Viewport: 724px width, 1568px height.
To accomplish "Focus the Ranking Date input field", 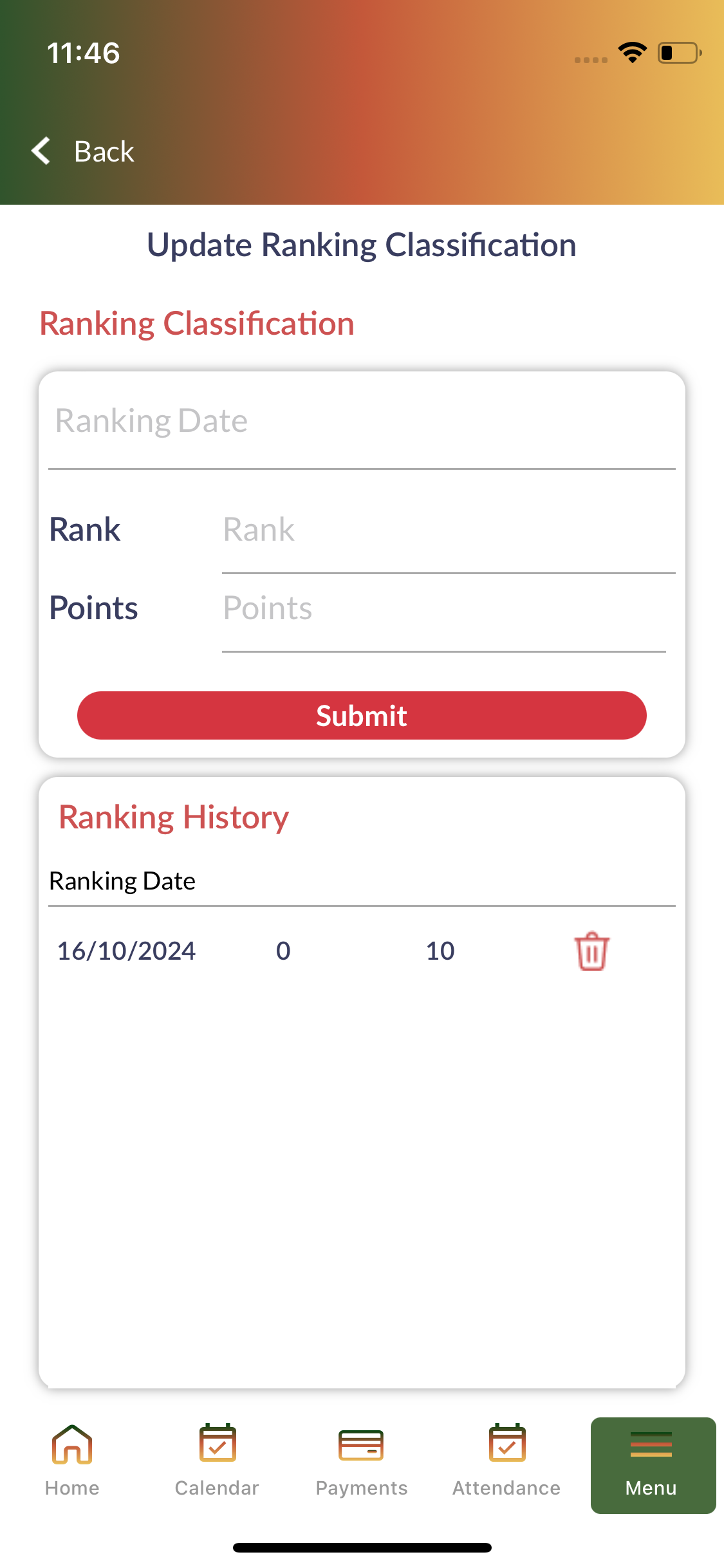I will [x=362, y=422].
